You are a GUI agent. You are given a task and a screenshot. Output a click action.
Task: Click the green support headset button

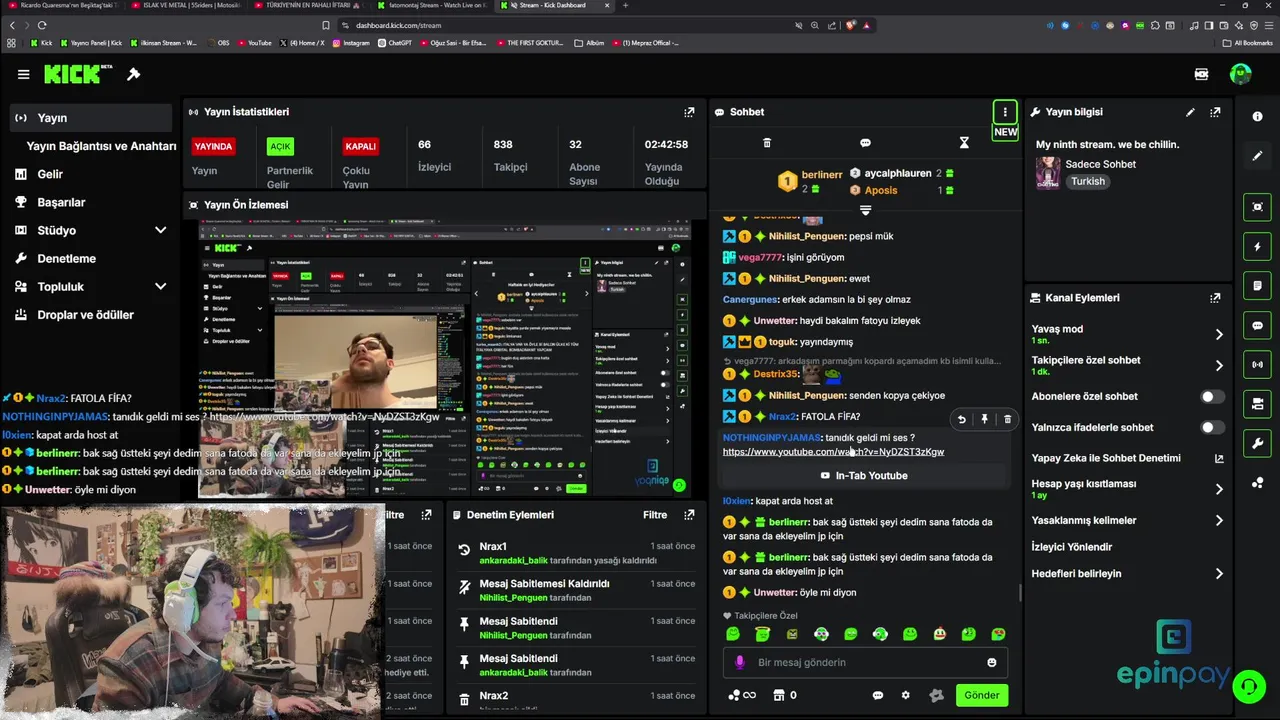pyautogui.click(x=1248, y=686)
